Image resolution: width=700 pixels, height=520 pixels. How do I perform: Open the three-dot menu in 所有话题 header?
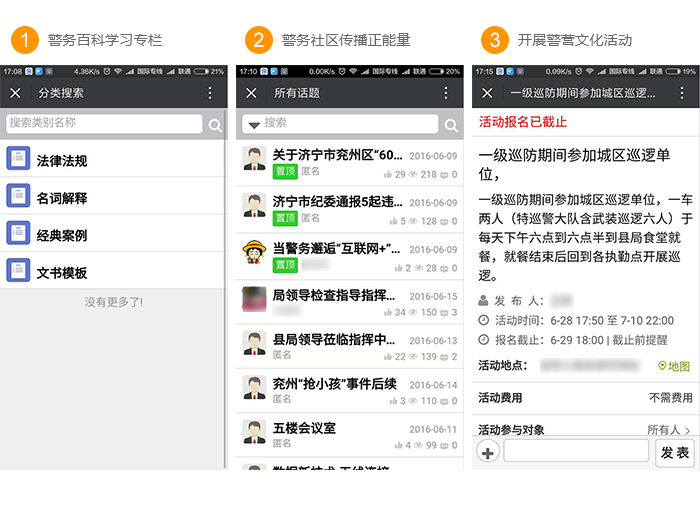pos(446,93)
